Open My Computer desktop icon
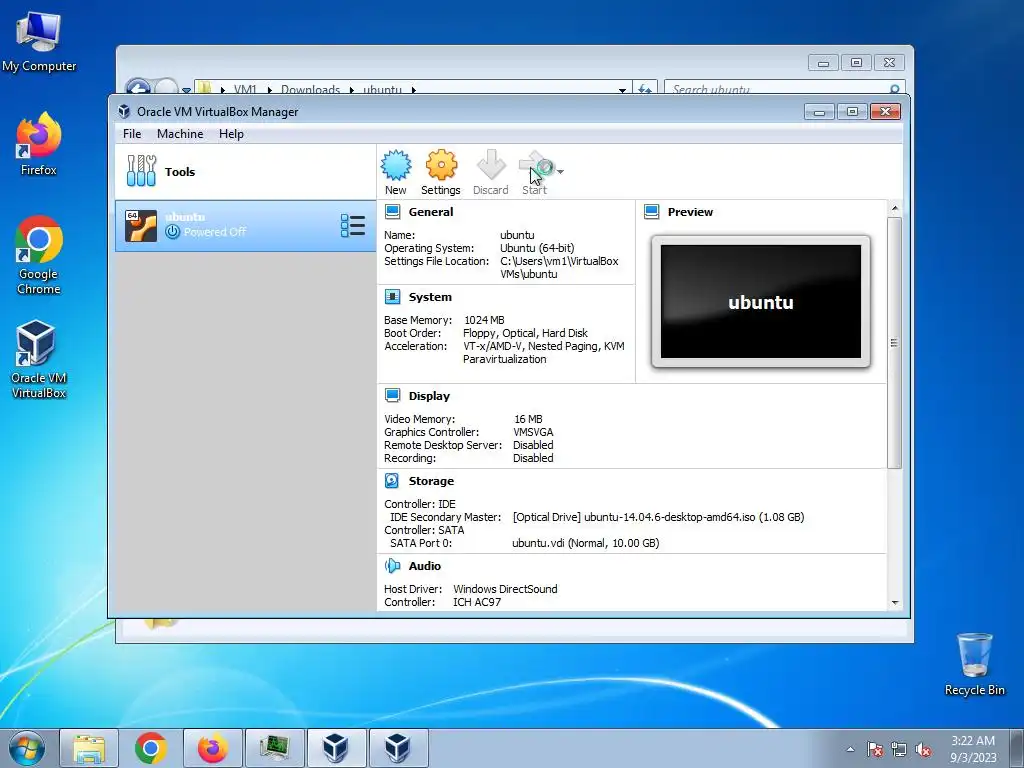Viewport: 1024px width, 768px height. (x=39, y=43)
